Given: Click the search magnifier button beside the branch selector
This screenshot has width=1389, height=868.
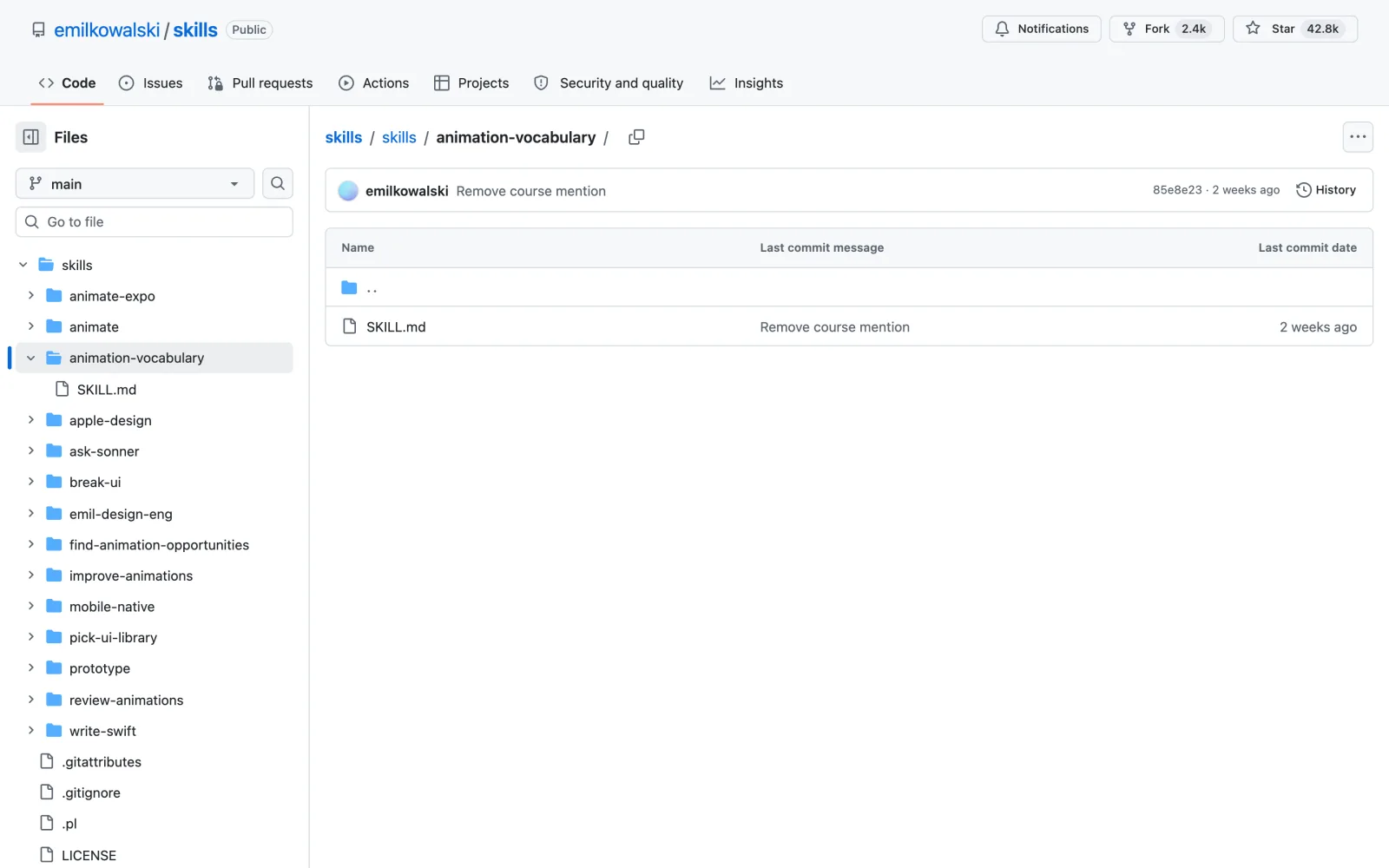Looking at the screenshot, I should (x=278, y=183).
